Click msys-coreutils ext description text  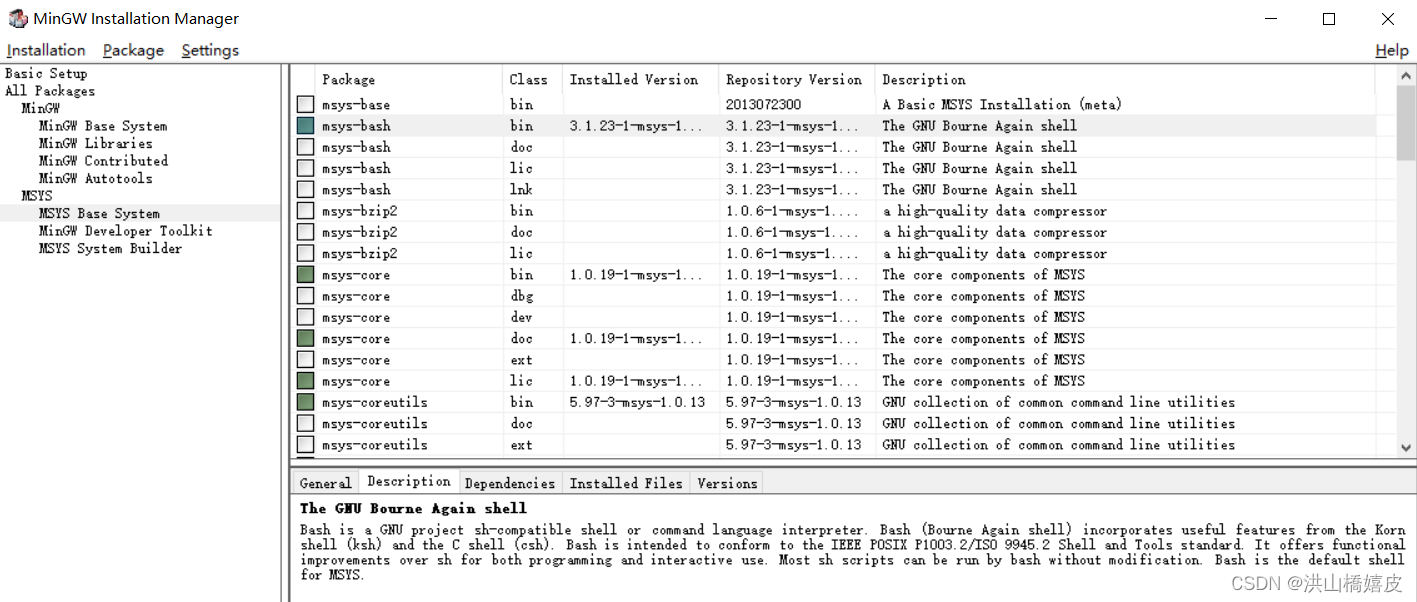[x=1058, y=445]
